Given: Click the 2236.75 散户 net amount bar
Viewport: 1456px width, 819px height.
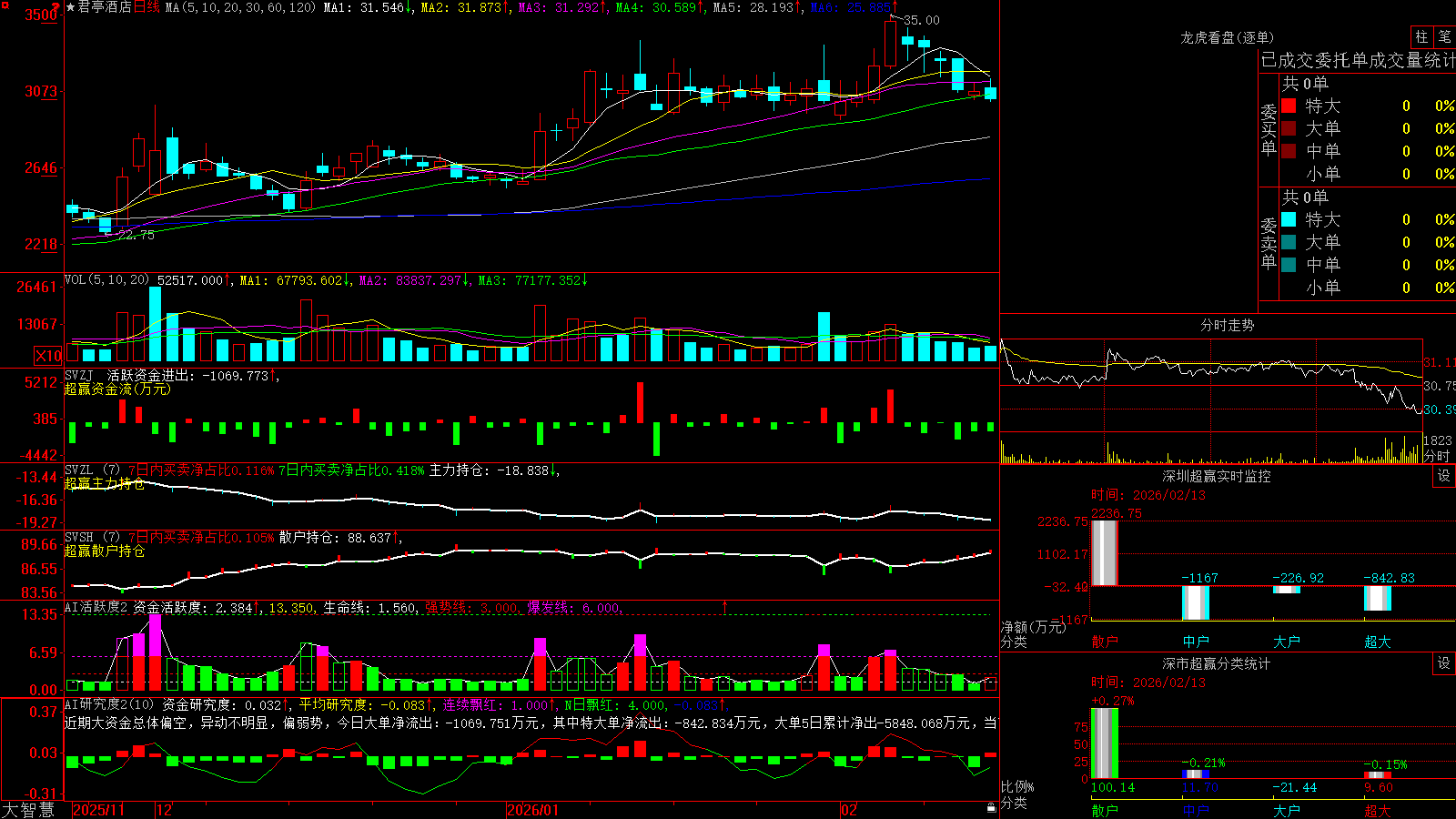Looking at the screenshot, I should 1105,553.
